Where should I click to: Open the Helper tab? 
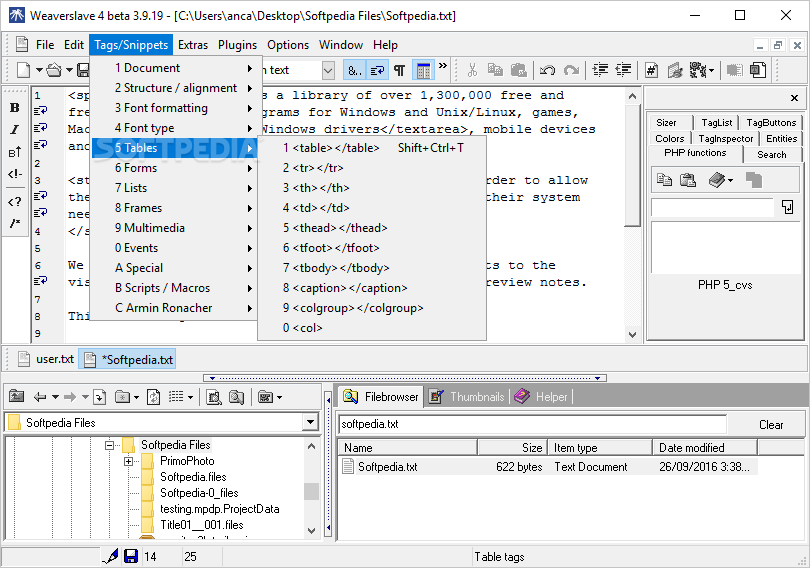pyautogui.click(x=541, y=397)
